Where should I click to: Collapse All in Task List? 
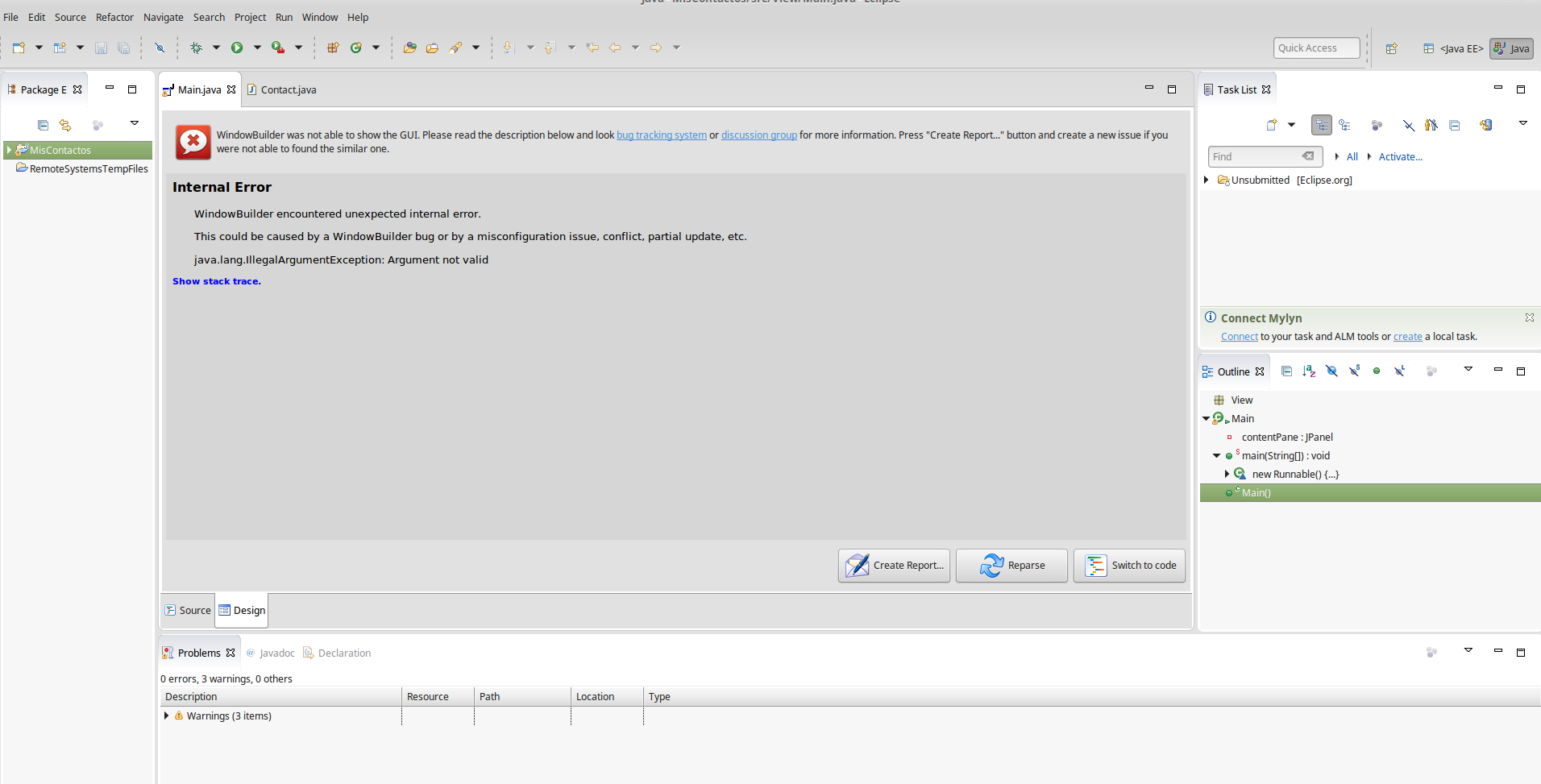click(x=1454, y=125)
